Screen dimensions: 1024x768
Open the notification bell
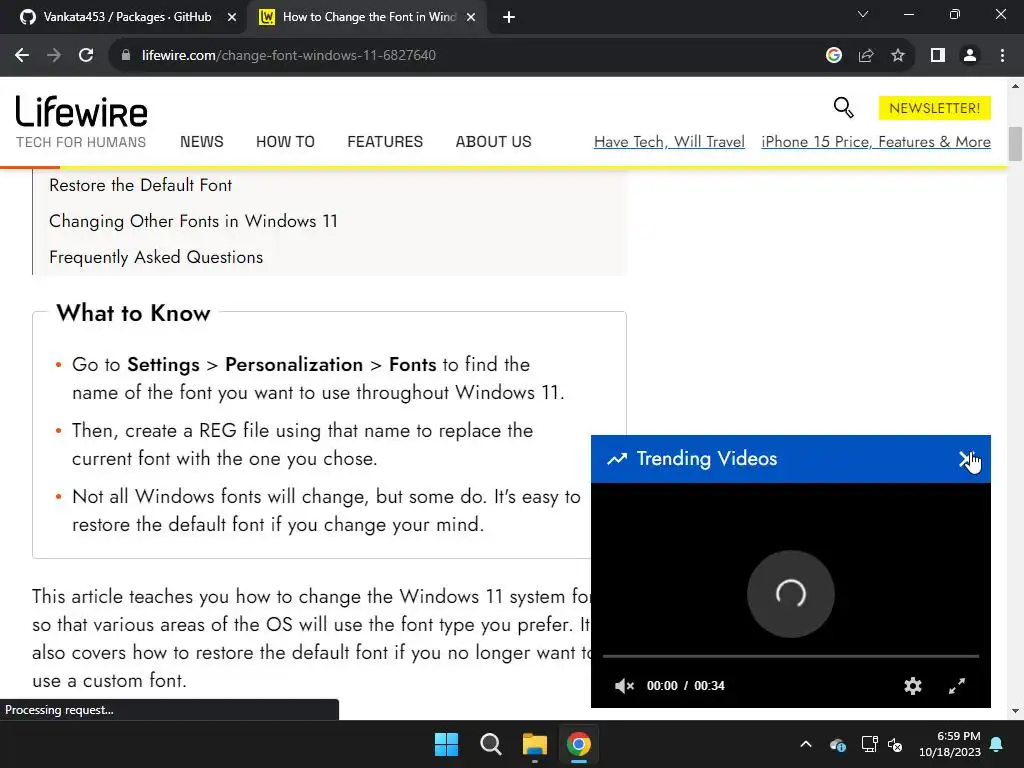click(x=997, y=744)
